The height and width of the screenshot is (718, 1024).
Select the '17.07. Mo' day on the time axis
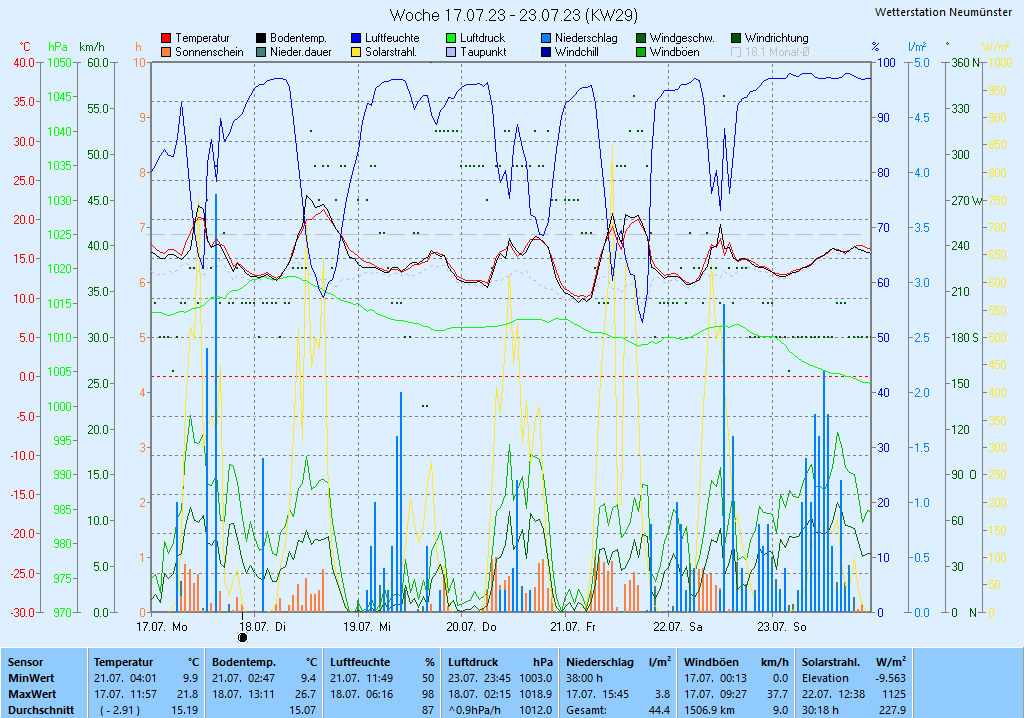click(162, 627)
